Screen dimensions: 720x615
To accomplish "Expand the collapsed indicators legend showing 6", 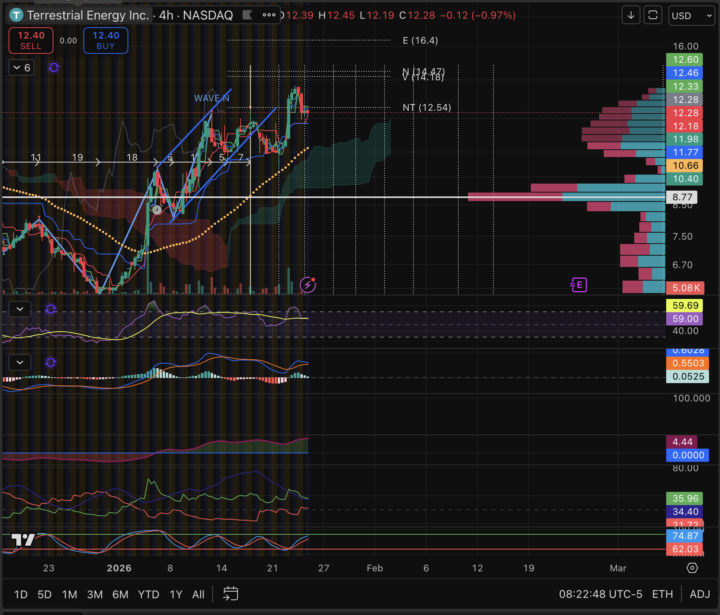I will tap(22, 68).
